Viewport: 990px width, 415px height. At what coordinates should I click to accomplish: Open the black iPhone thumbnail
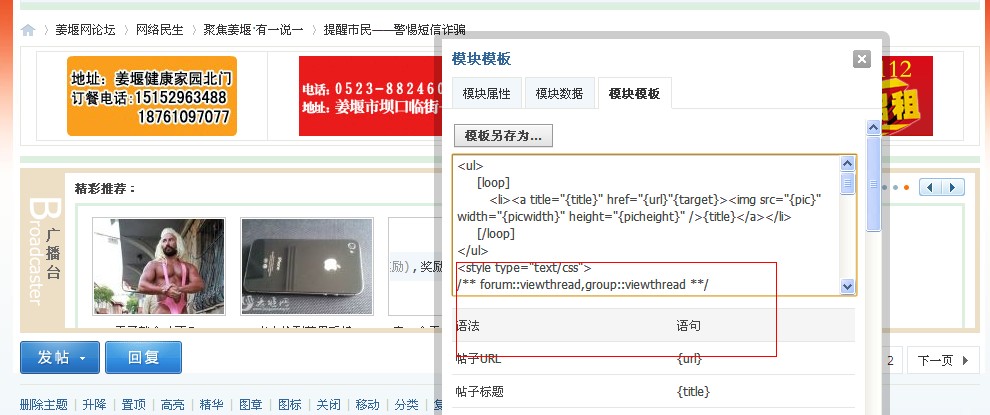coord(307,266)
